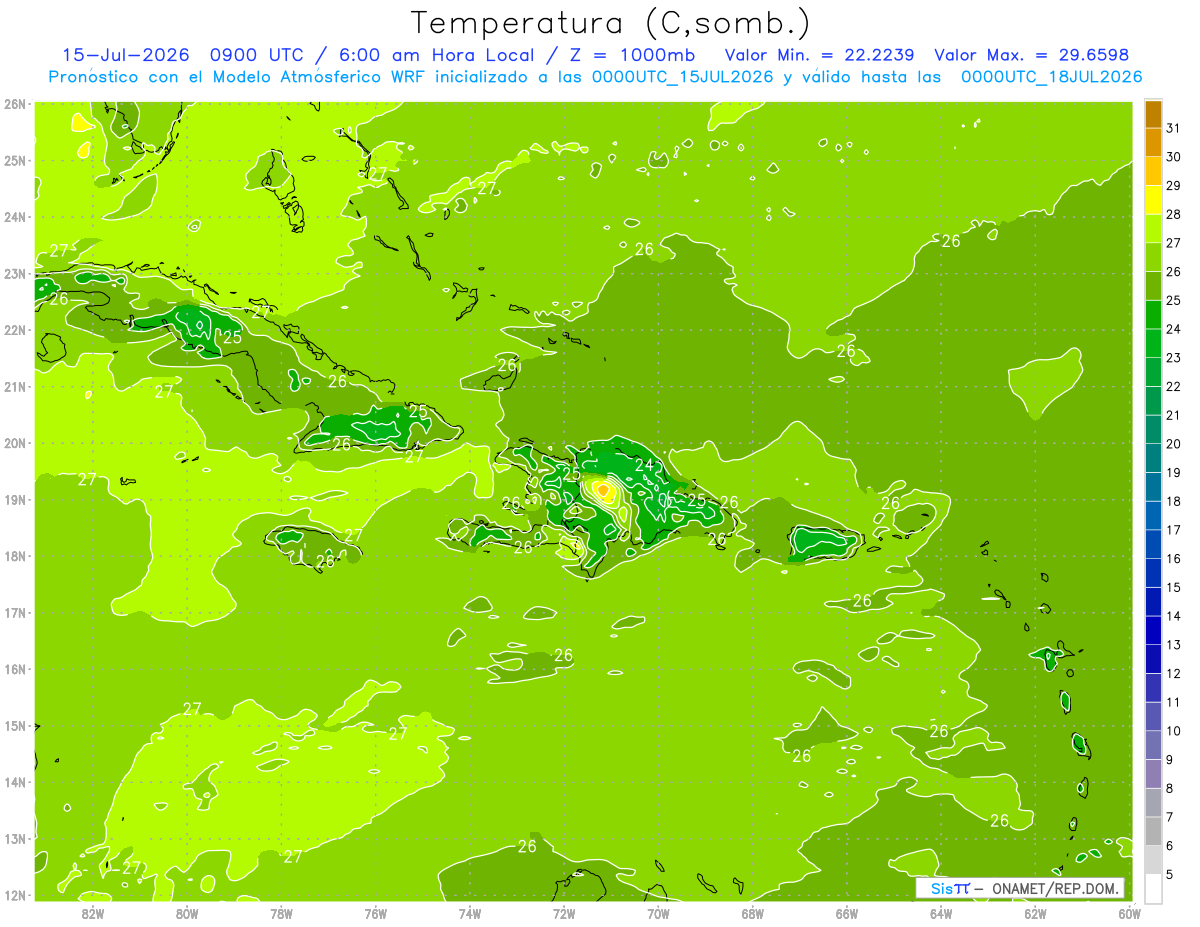Image resolution: width=1200 pixels, height=927 pixels.
Task: Click the 'Temperatura (C,somb.)' chart title
Action: coord(610,23)
